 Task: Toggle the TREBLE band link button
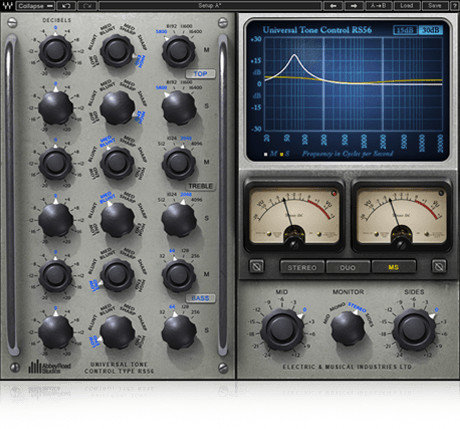[x=200, y=186]
